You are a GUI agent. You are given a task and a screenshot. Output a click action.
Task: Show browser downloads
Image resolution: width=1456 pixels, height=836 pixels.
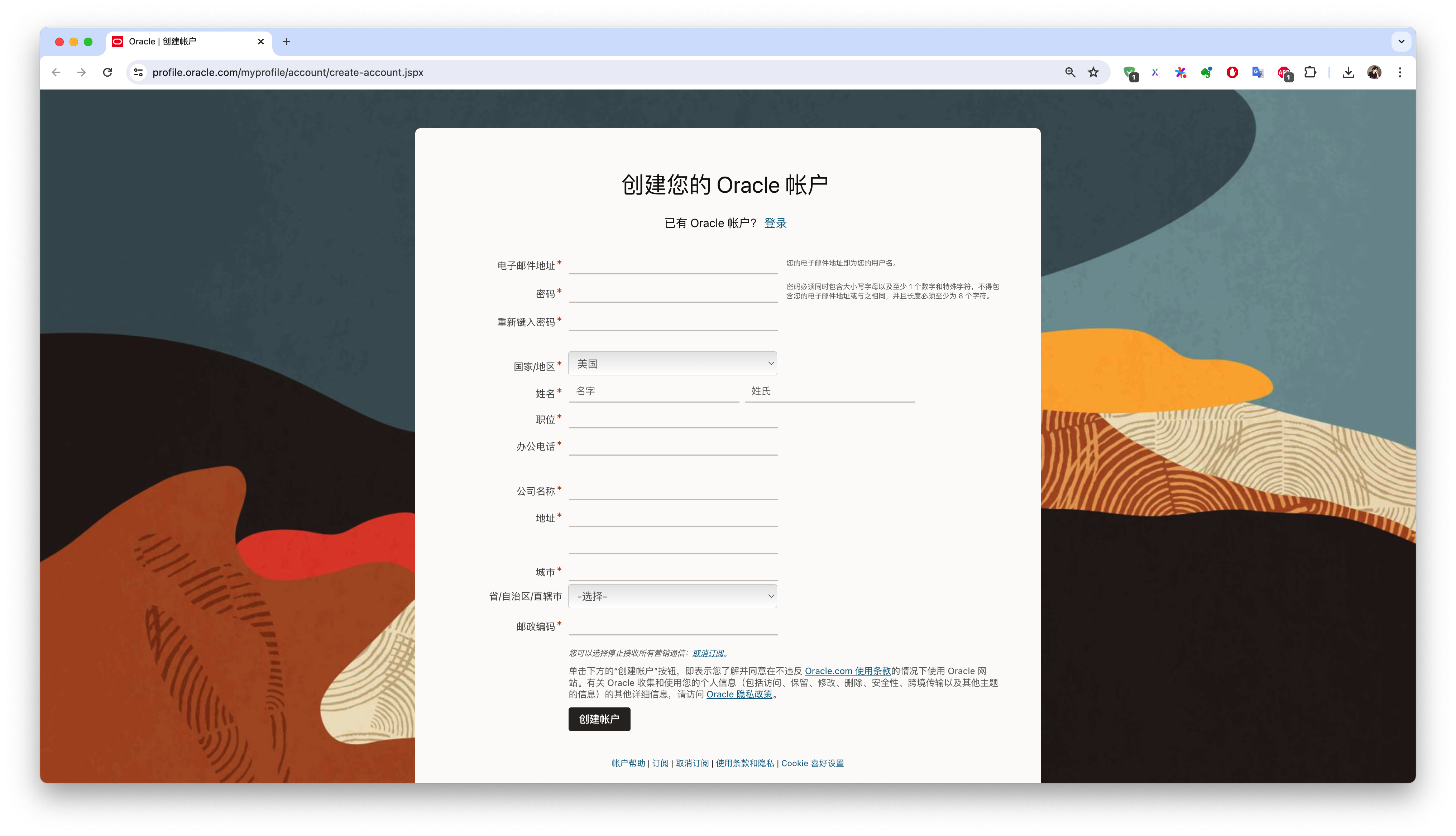[x=1349, y=72]
